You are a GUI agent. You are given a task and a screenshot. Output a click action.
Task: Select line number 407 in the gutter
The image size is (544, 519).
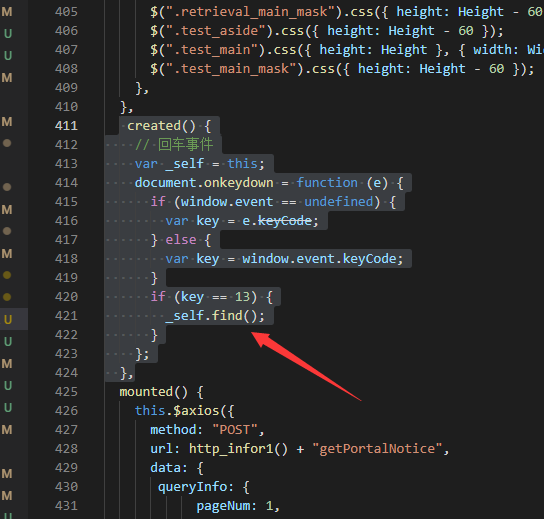coord(66,50)
